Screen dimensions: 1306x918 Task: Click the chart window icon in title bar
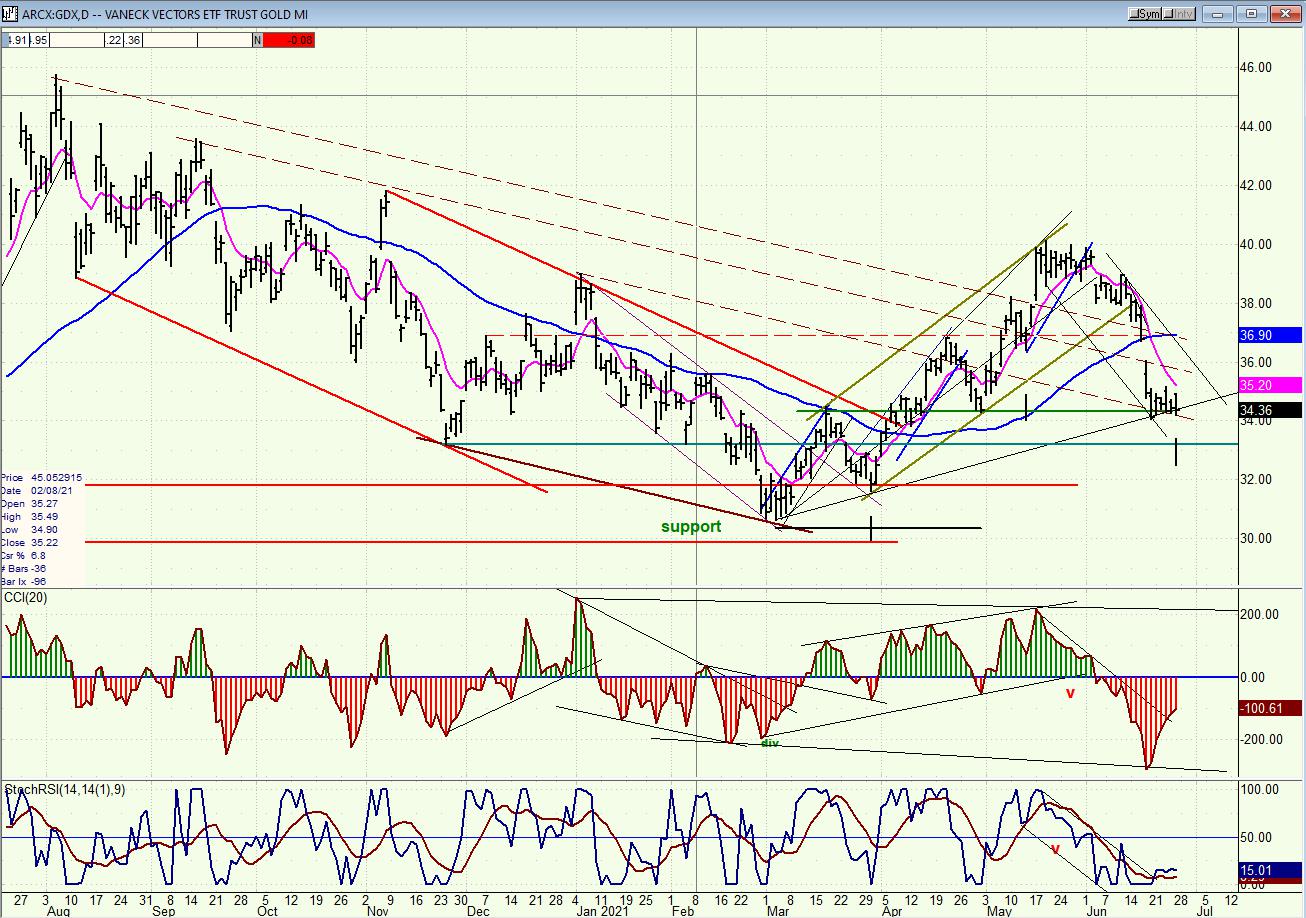9,13
